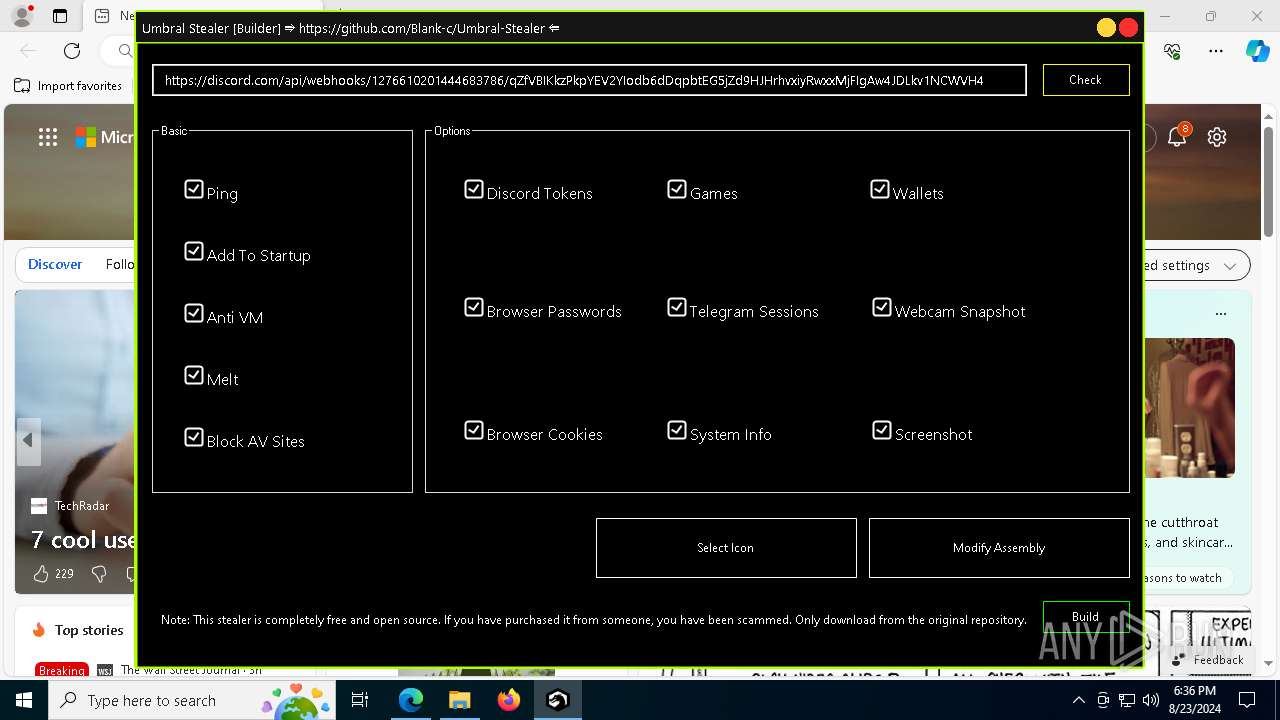Show previous carousel story arrow
This screenshot has width=1280, height=720.
click(x=28, y=440)
